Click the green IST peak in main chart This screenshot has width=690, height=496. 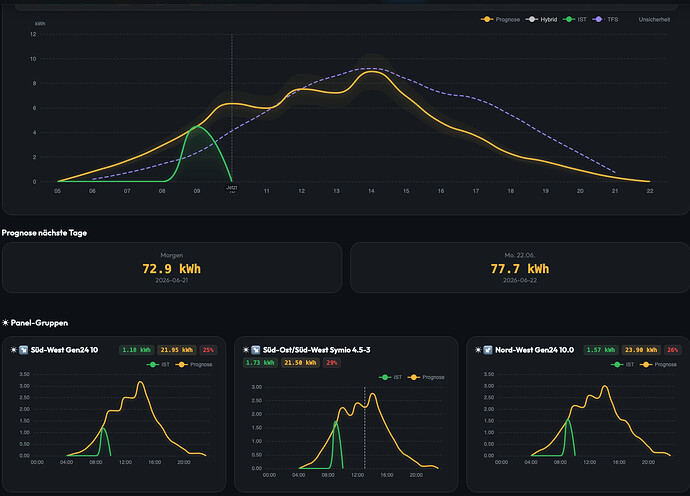coord(198,127)
